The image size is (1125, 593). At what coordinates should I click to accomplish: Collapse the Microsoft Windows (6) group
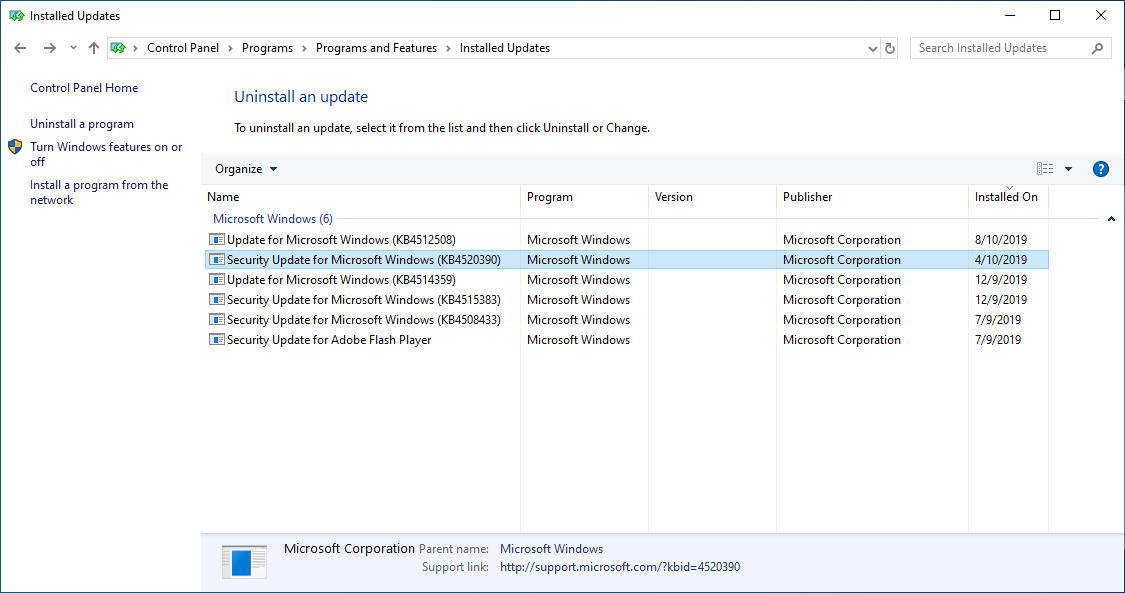coord(1111,219)
